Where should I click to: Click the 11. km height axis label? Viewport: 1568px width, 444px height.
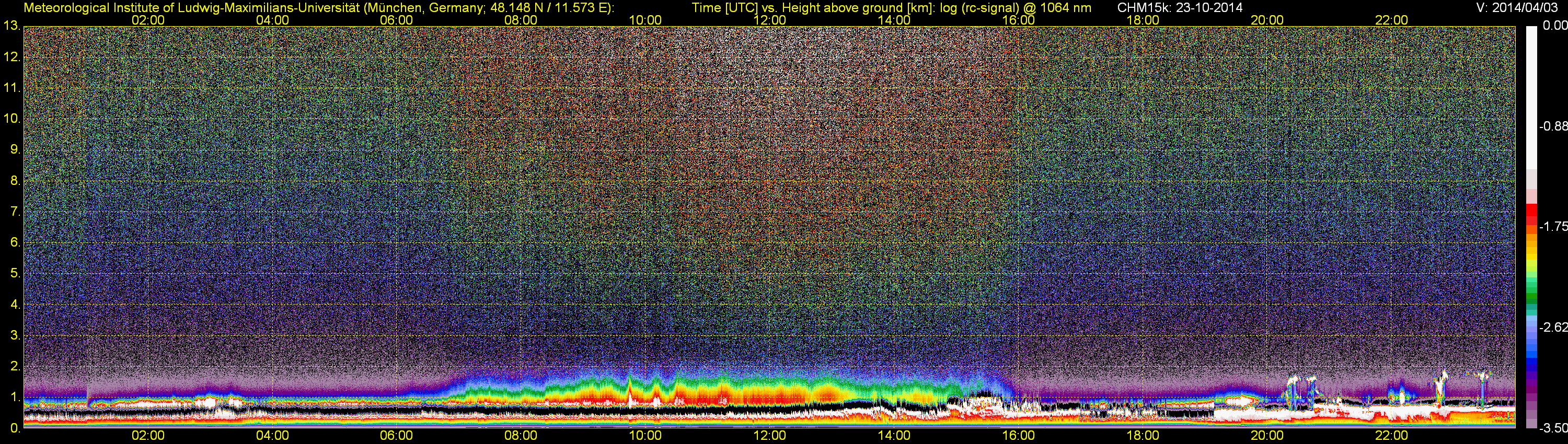click(11, 88)
